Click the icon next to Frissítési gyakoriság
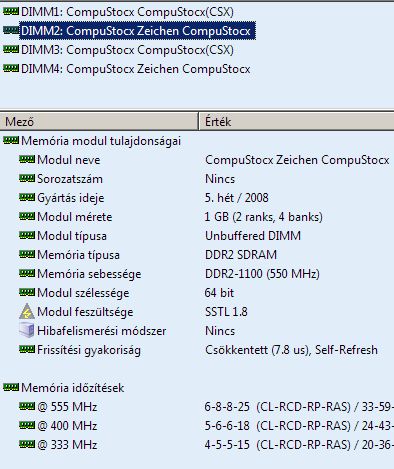 [x=27, y=349]
